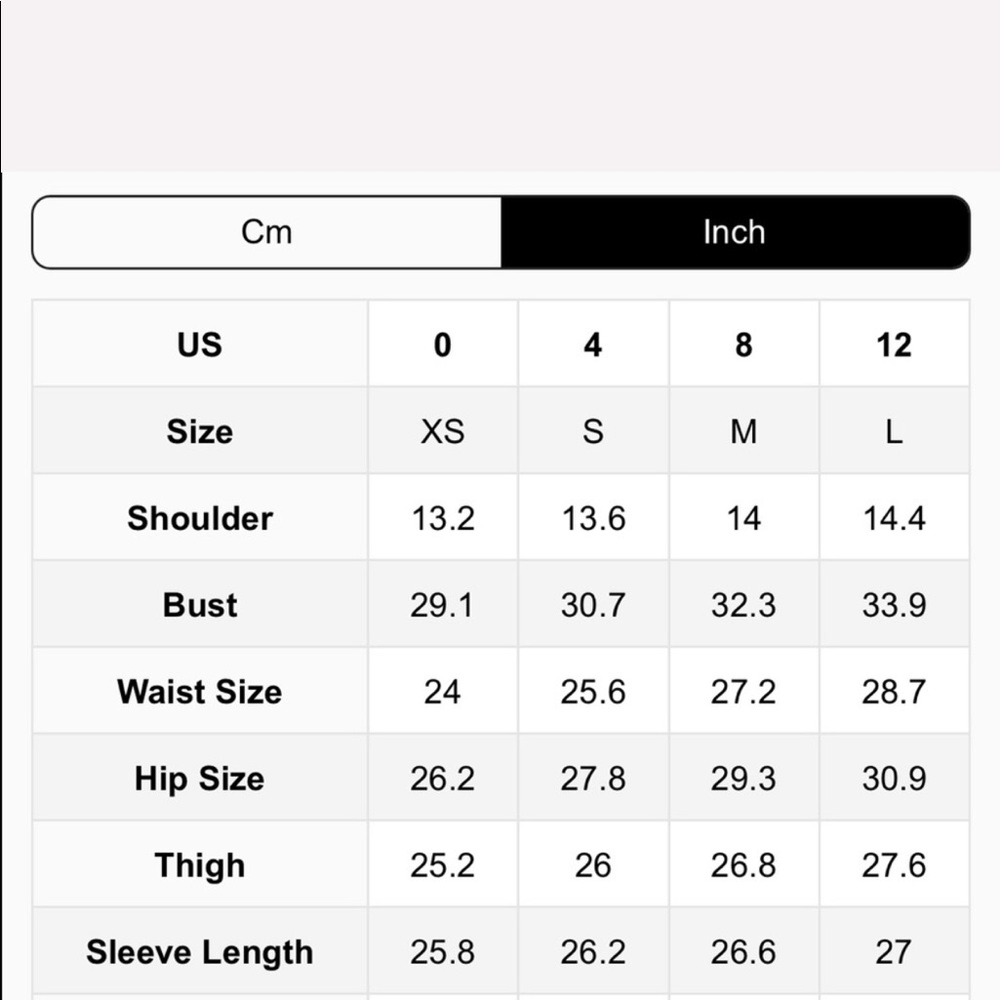Click US size 0 column header
The height and width of the screenshot is (1000, 1000).
click(x=442, y=344)
